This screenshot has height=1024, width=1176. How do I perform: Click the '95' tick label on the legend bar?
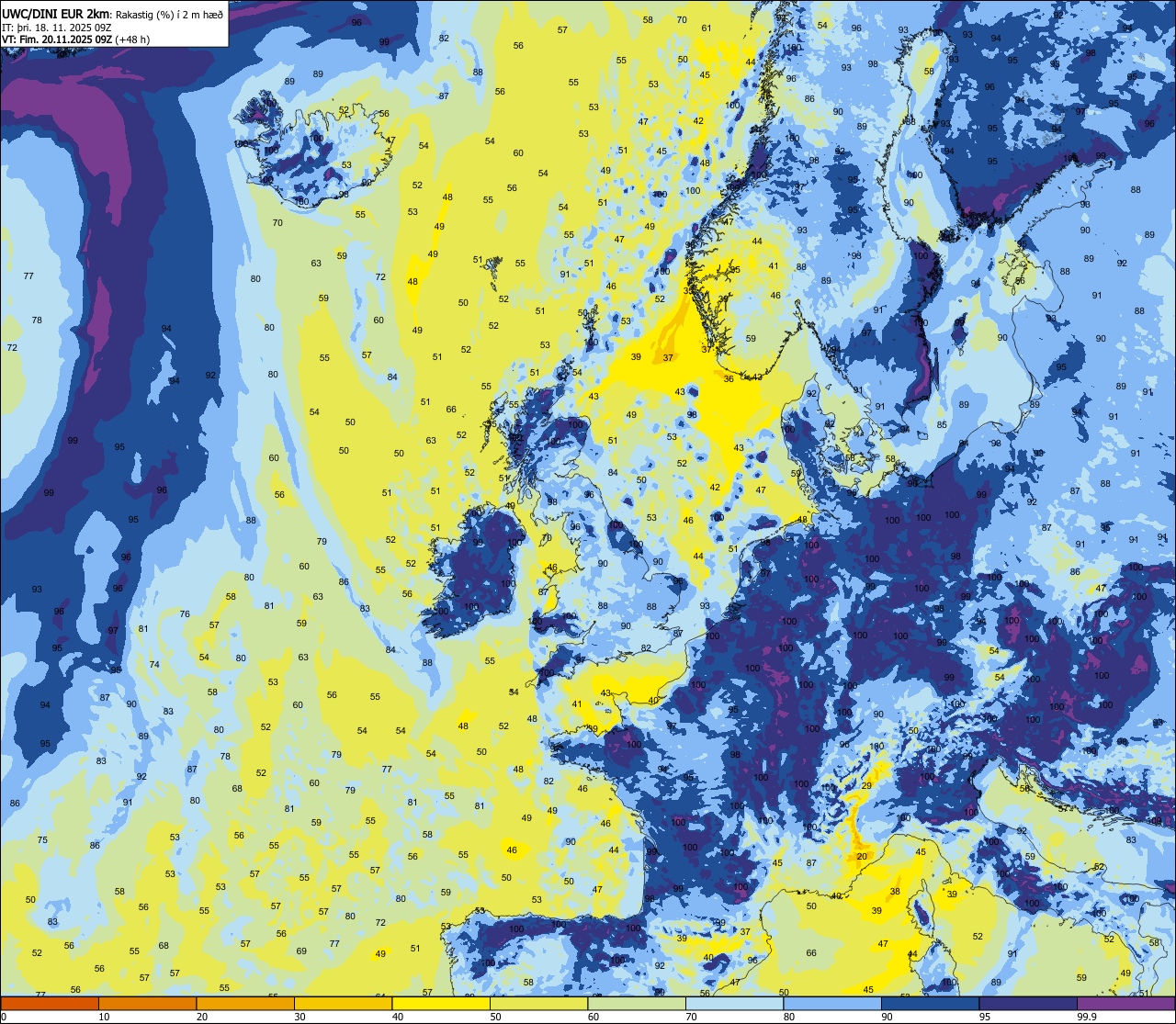pos(985,1017)
